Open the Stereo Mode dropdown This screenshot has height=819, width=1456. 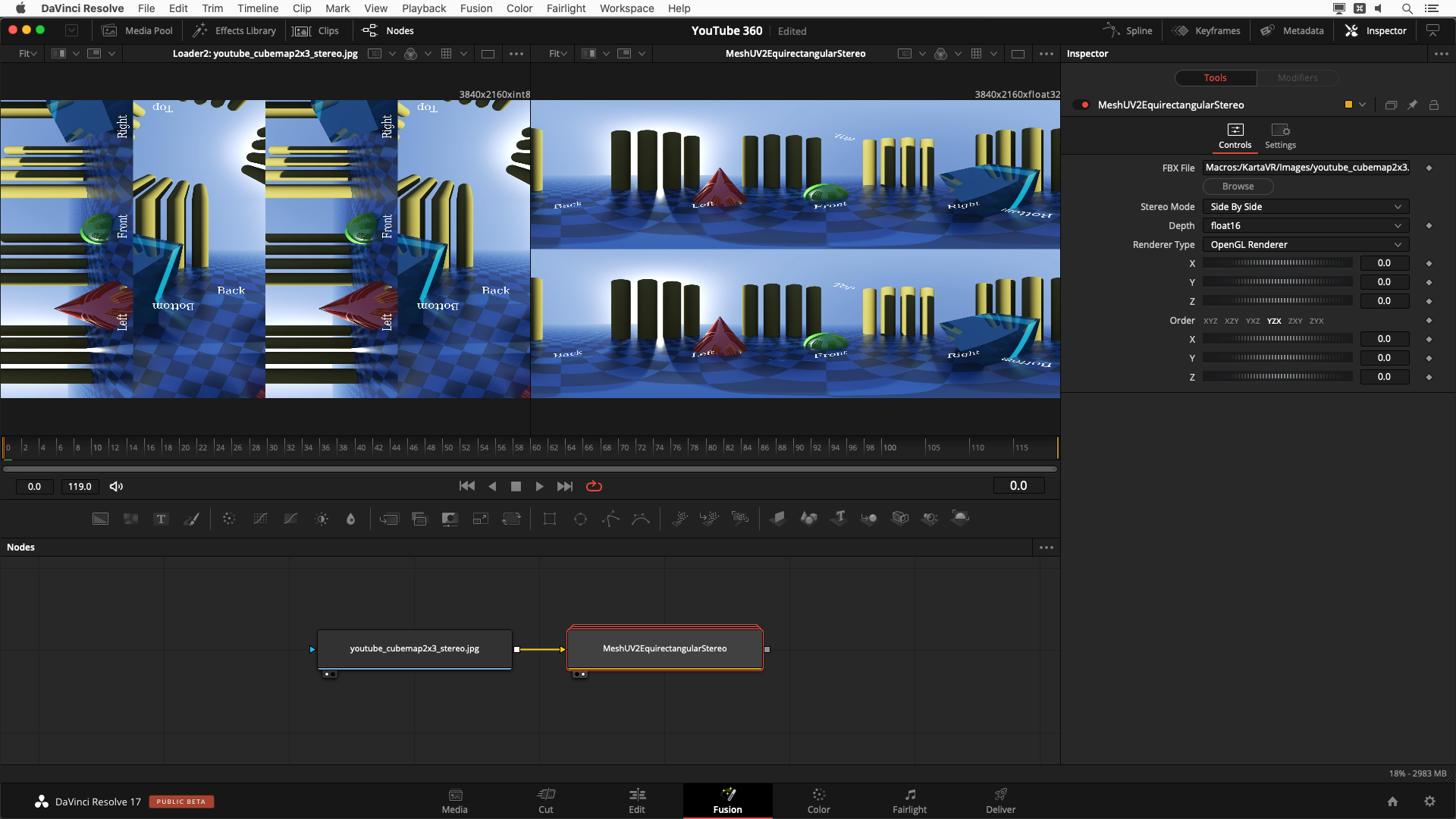click(1306, 207)
